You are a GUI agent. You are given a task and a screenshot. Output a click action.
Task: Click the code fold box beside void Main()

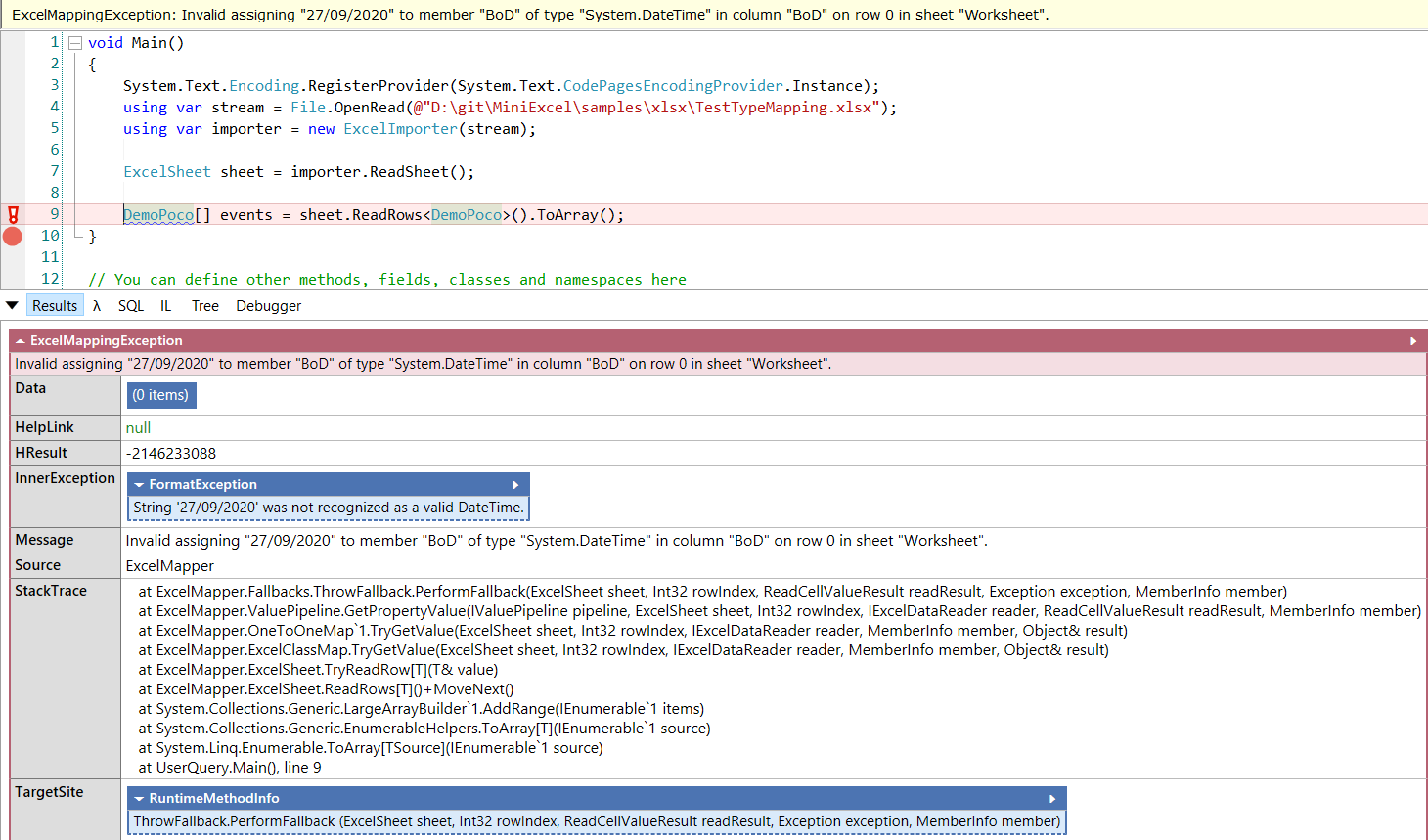coord(74,42)
